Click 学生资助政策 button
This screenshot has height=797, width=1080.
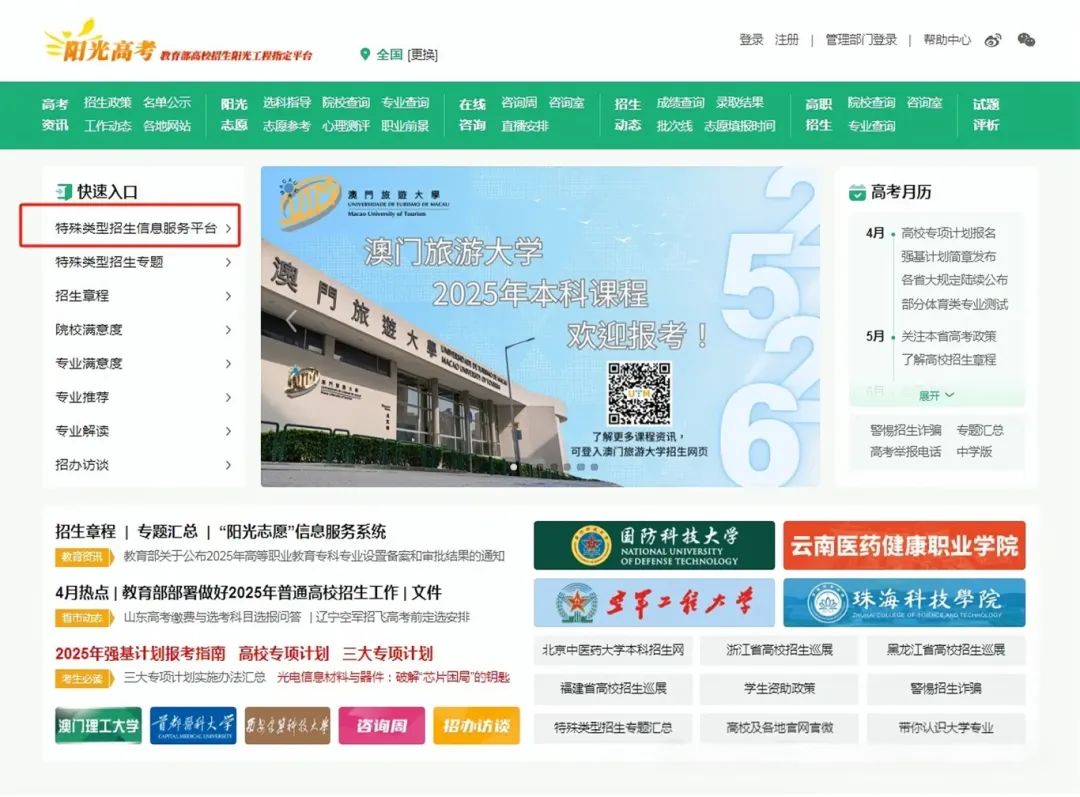click(779, 688)
